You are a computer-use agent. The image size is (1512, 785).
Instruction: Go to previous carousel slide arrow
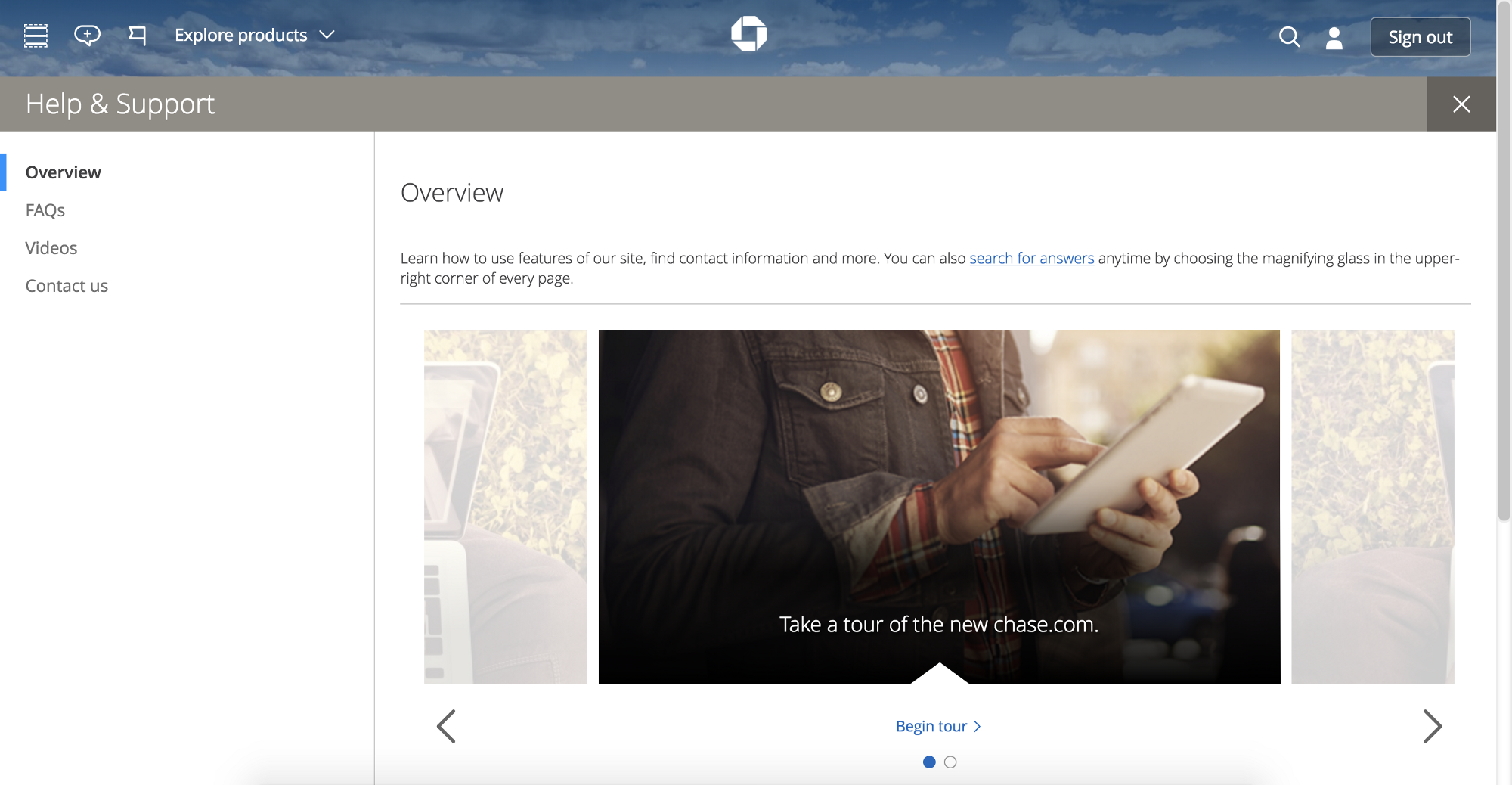pyautogui.click(x=447, y=726)
